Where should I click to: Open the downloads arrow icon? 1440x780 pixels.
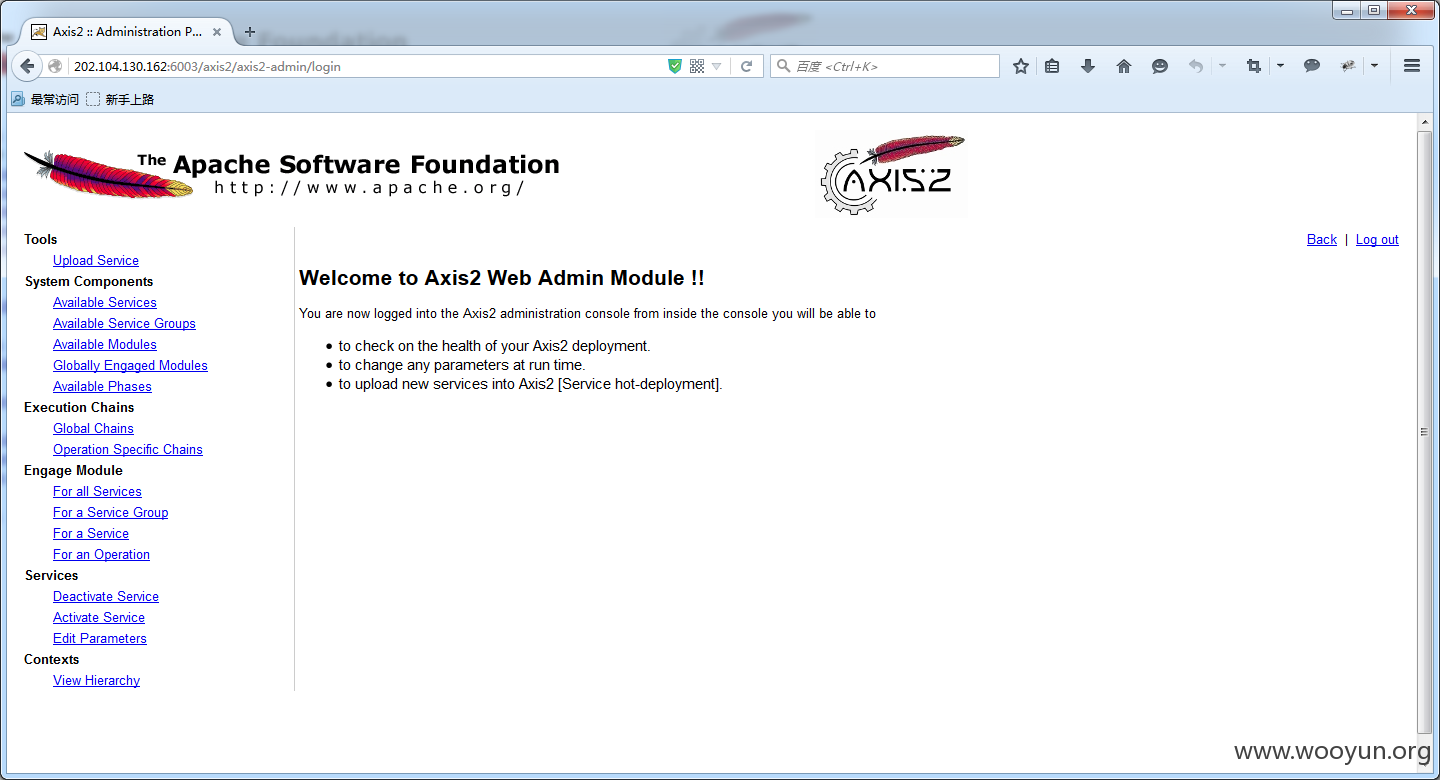[1088, 66]
